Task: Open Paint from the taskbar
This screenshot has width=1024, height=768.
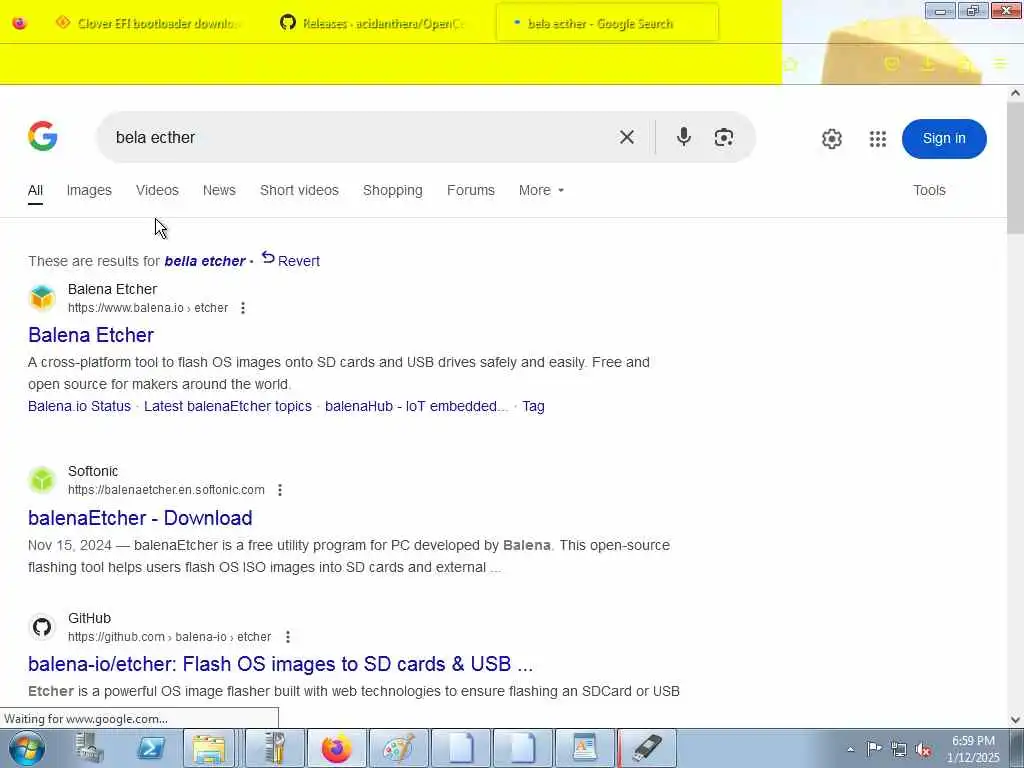Action: pyautogui.click(x=398, y=748)
